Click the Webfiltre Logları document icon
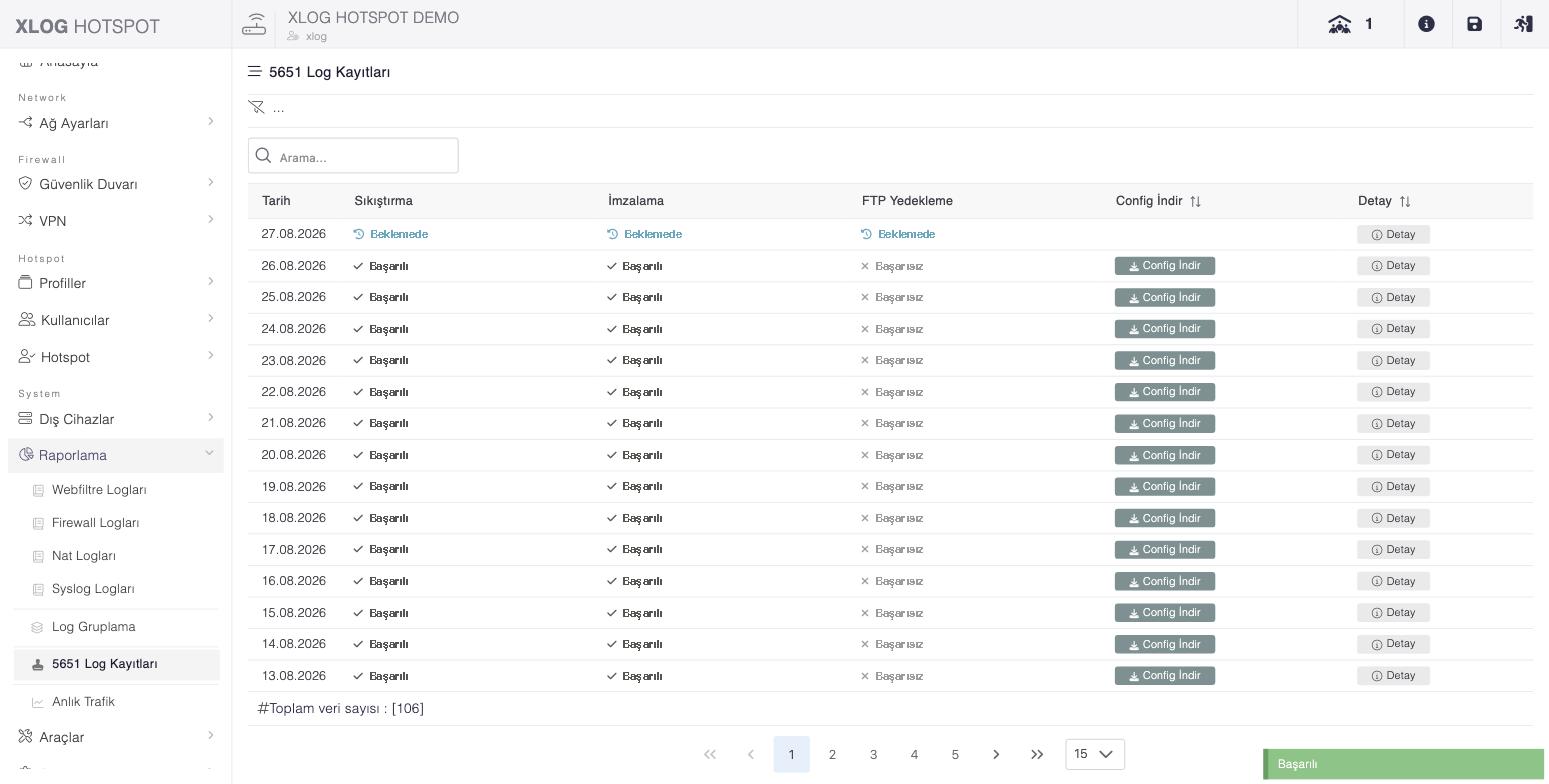This screenshot has width=1549, height=784. click(x=38, y=491)
